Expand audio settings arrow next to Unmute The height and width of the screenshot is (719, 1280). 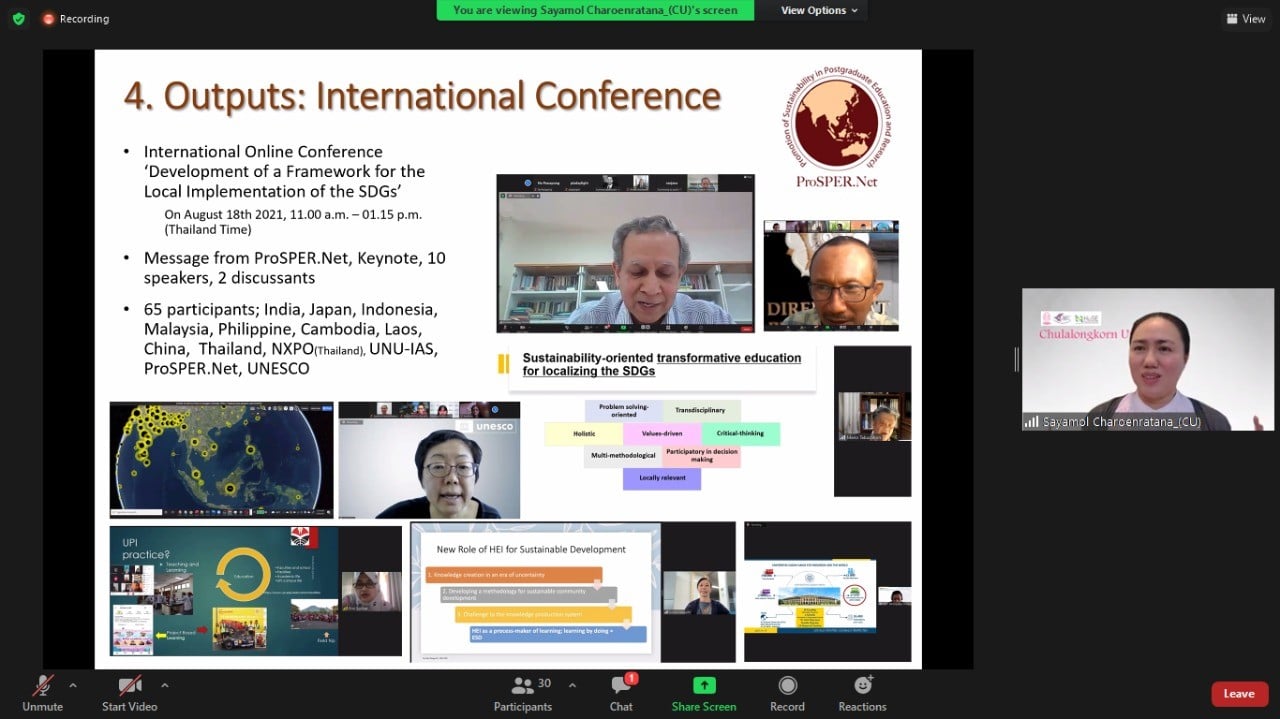[x=73, y=686]
